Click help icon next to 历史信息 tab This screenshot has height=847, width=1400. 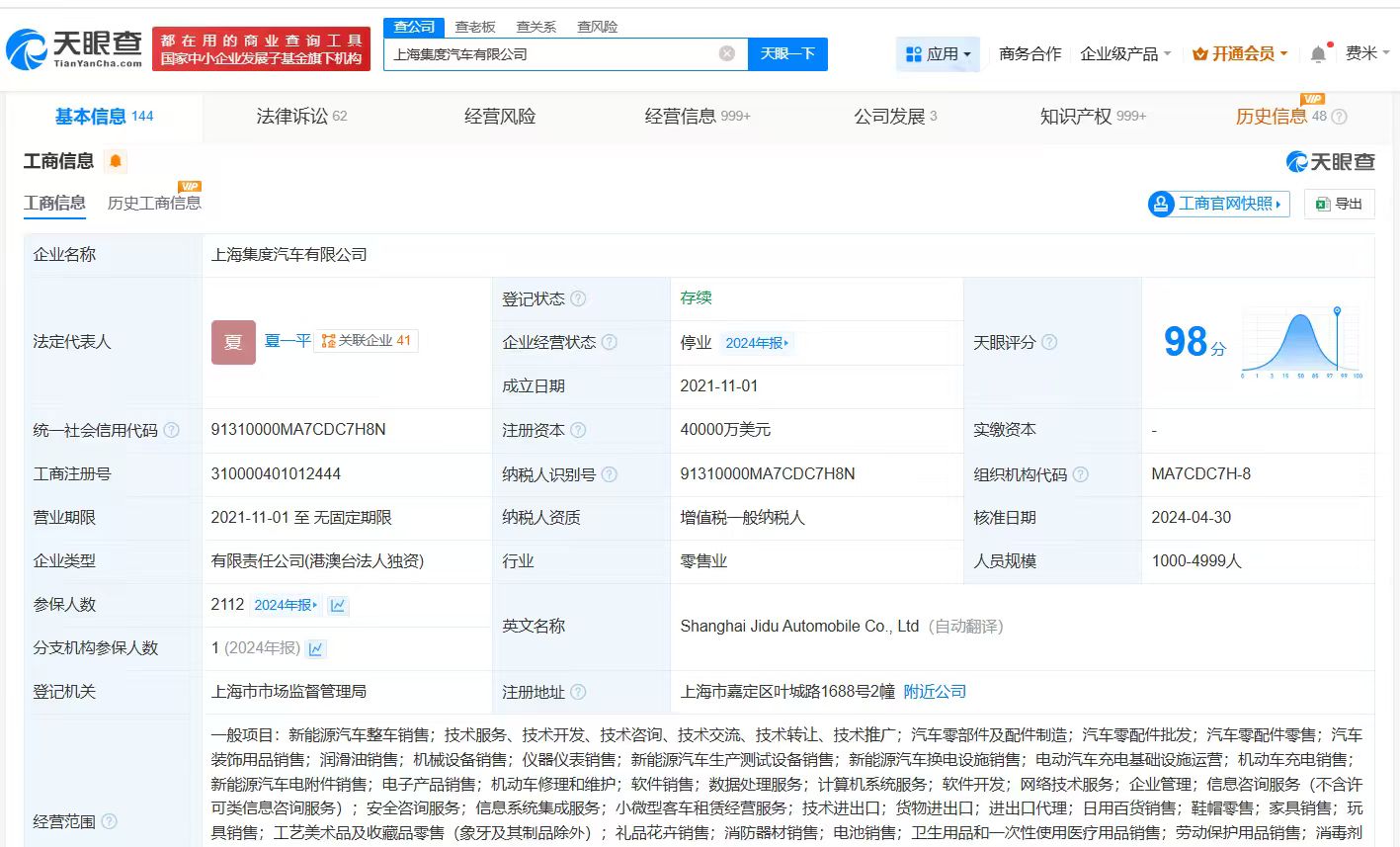(1340, 117)
